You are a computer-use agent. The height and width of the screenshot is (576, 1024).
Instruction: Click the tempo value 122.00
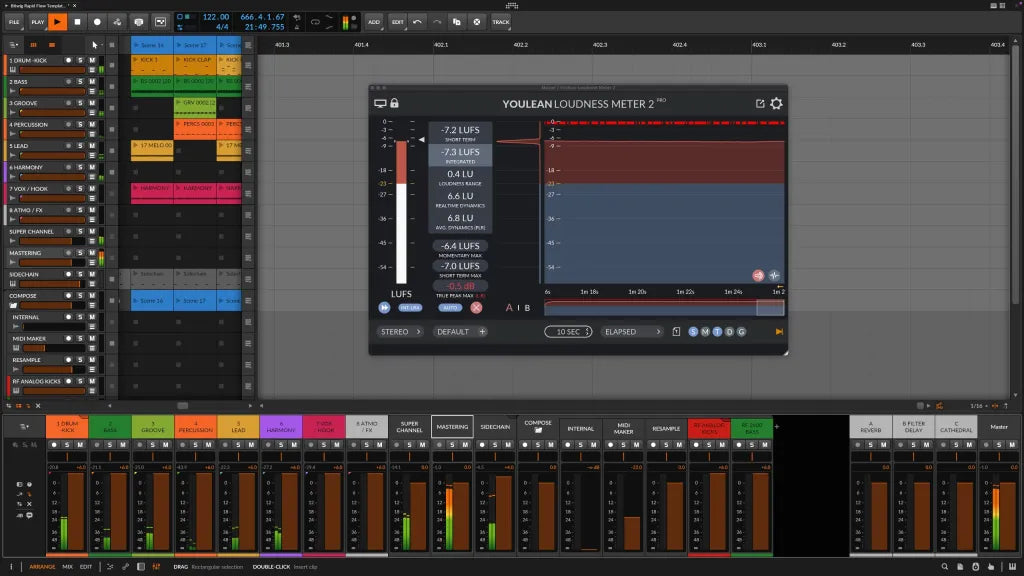(216, 17)
